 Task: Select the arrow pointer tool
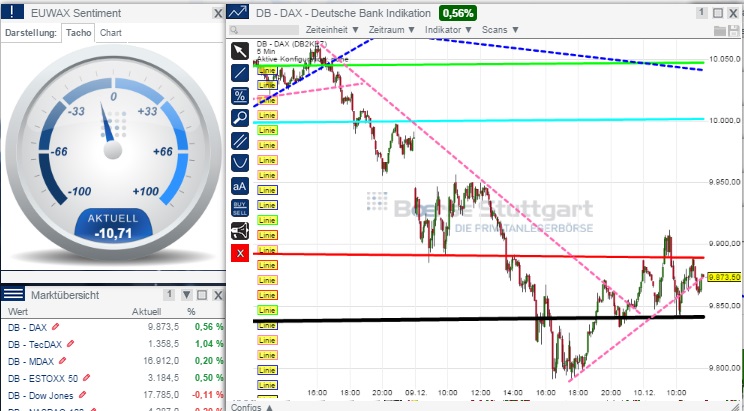[240, 51]
